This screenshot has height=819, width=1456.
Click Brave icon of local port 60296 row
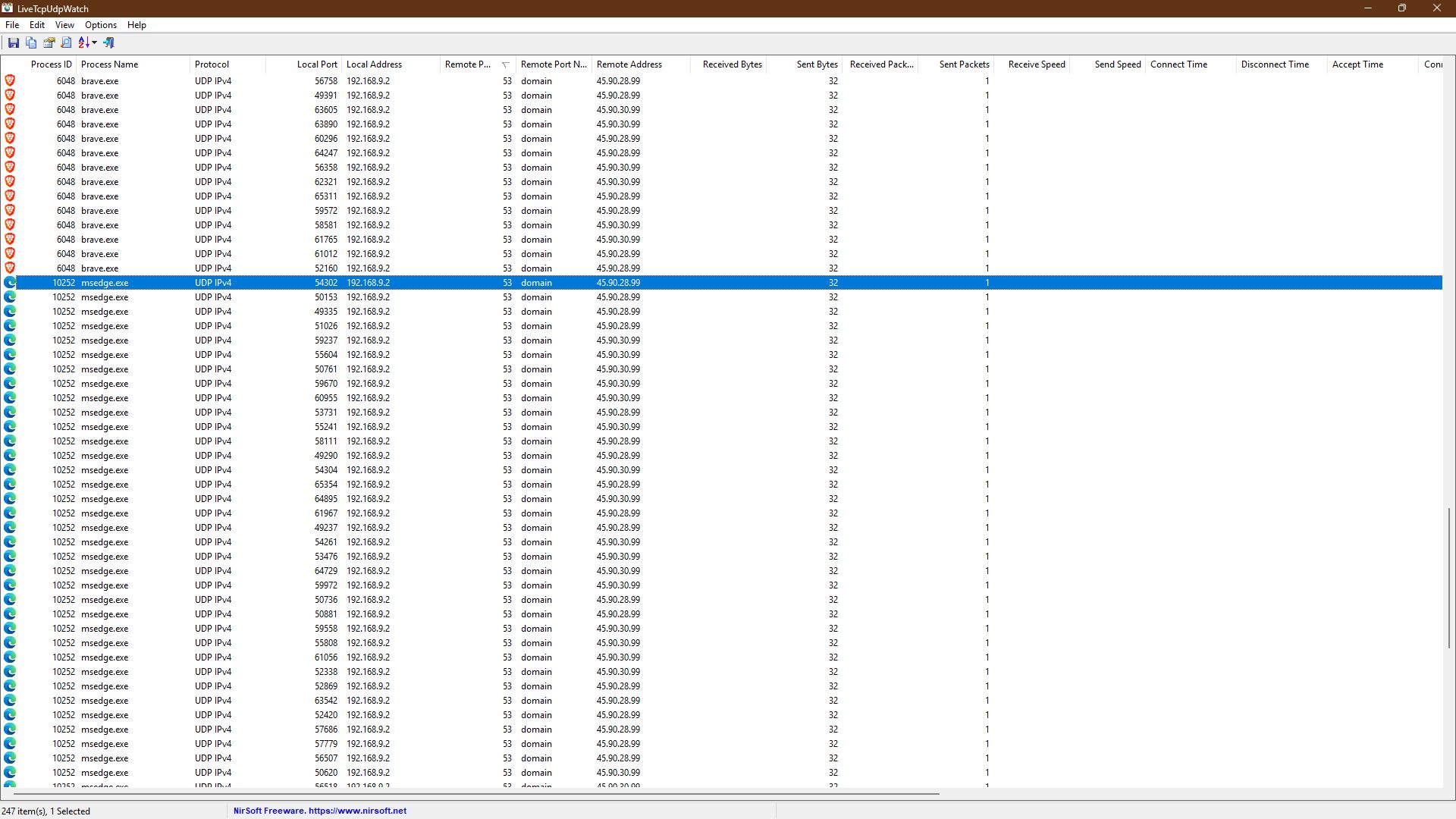[x=10, y=138]
